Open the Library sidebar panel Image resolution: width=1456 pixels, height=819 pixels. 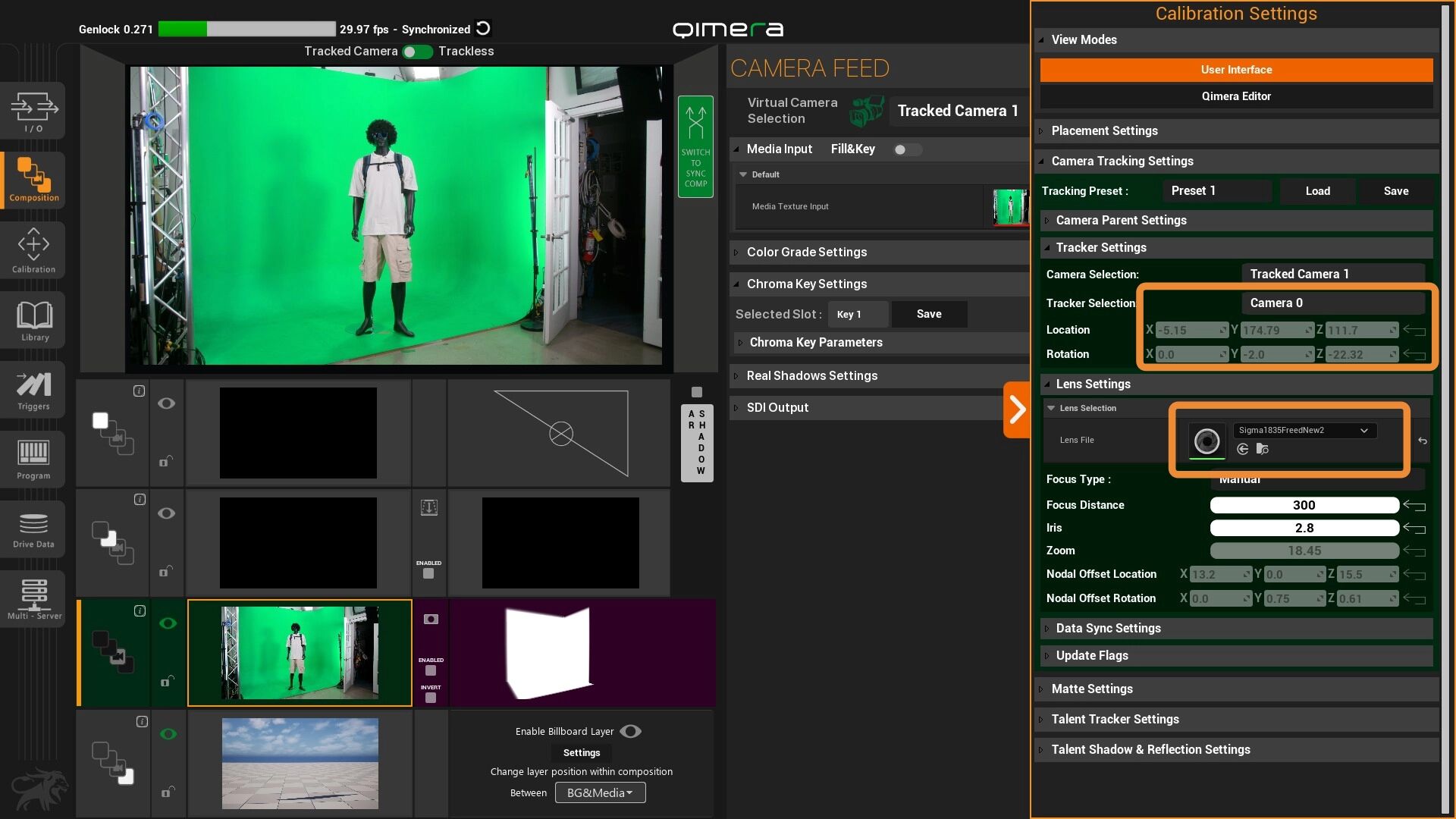tap(33, 320)
